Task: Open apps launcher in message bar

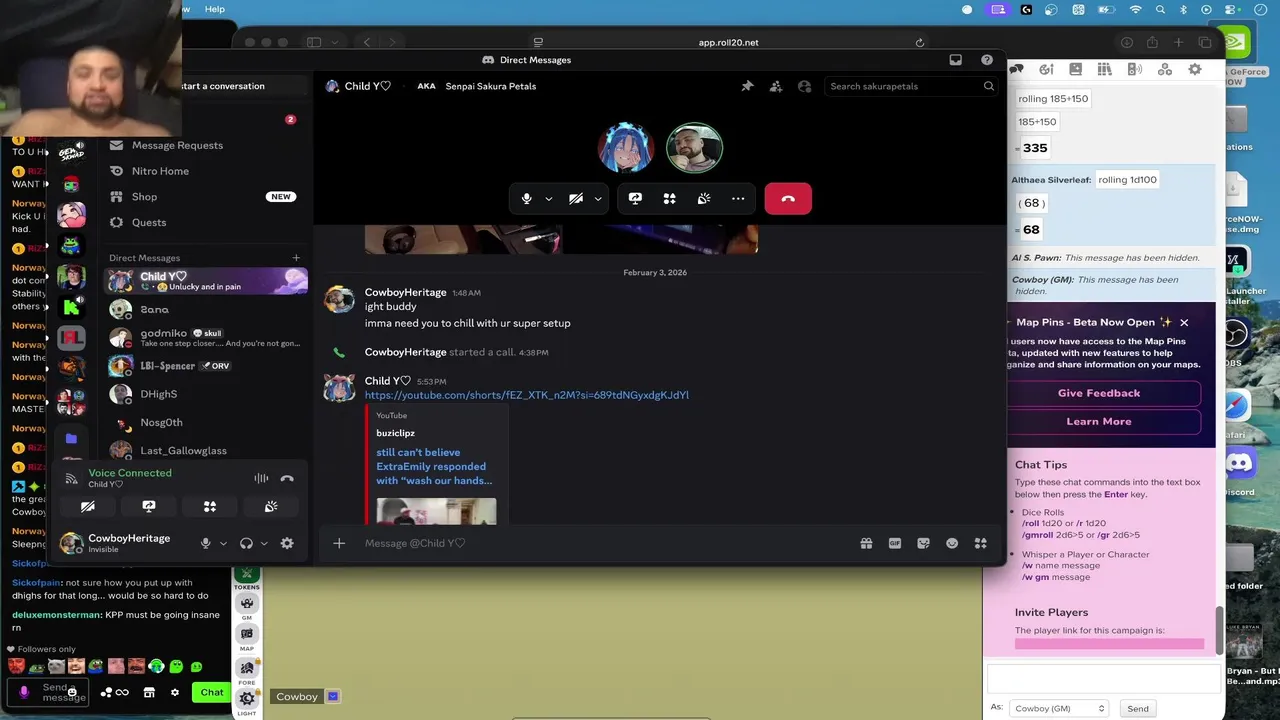Action: 981,543
